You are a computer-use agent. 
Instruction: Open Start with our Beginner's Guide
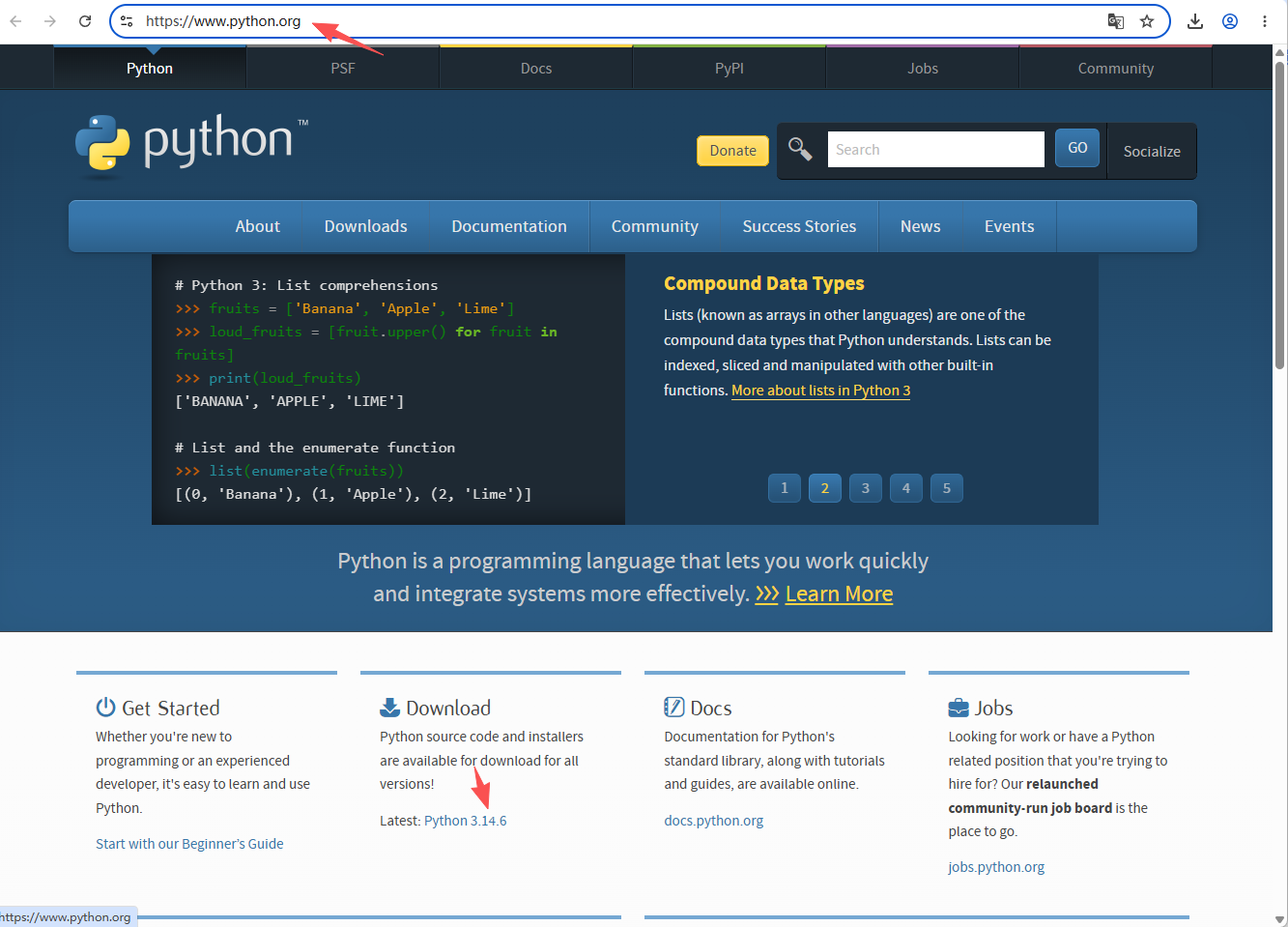tap(189, 844)
